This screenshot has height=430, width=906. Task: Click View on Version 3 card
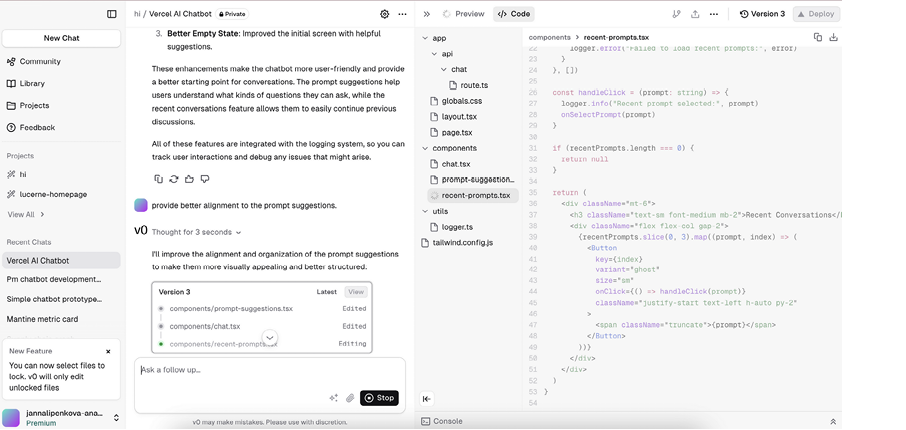pyautogui.click(x=356, y=292)
